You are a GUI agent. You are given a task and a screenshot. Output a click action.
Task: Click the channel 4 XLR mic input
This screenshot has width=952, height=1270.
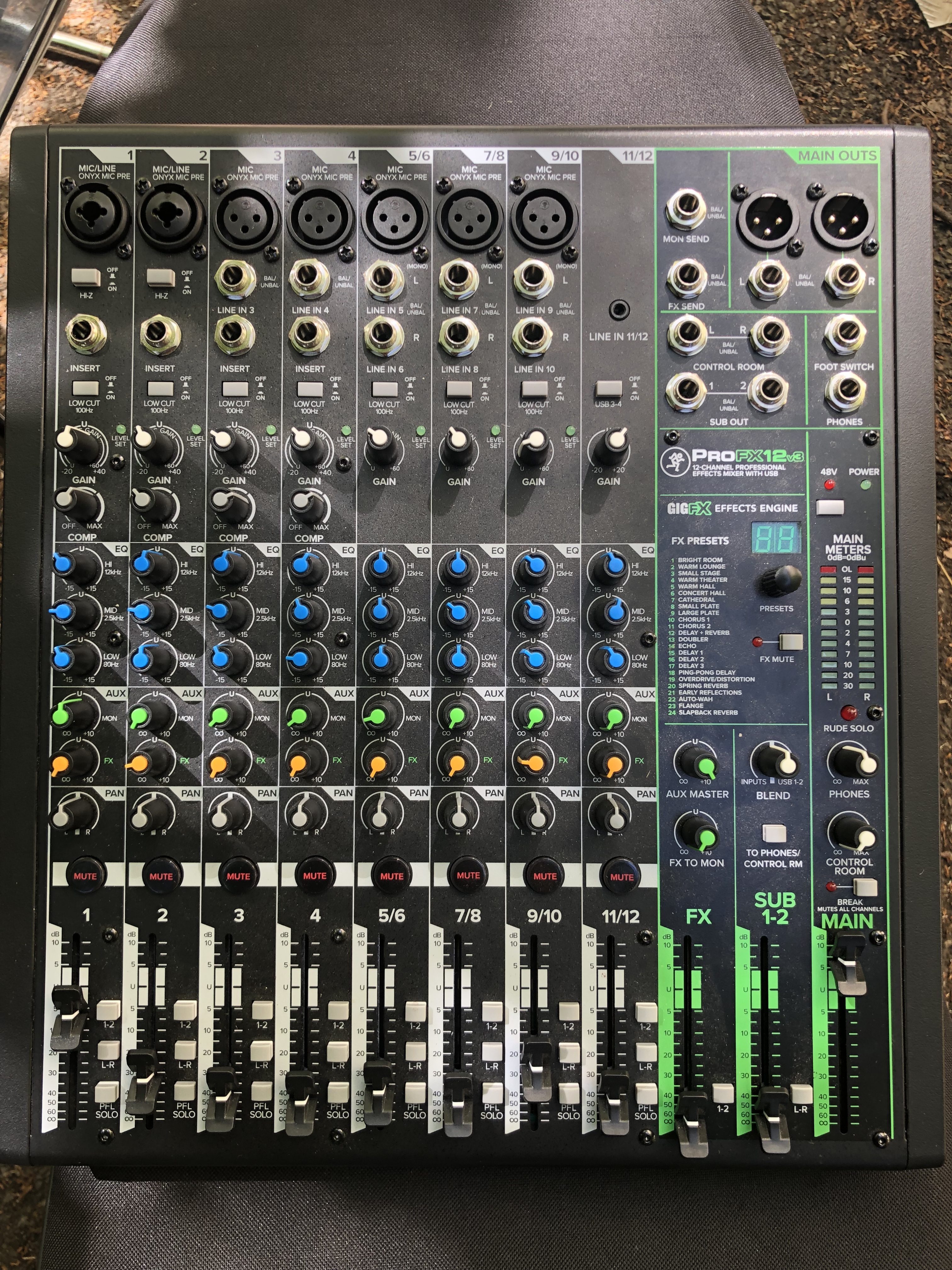pyautogui.click(x=320, y=218)
